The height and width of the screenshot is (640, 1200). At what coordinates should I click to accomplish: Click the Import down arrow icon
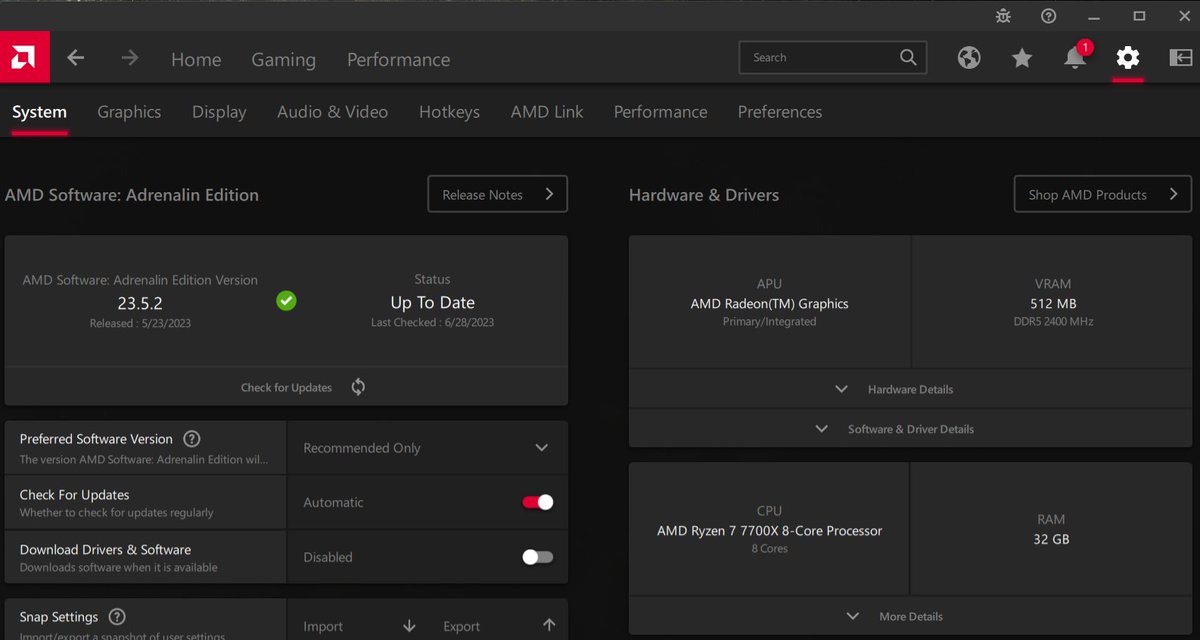tap(409, 626)
